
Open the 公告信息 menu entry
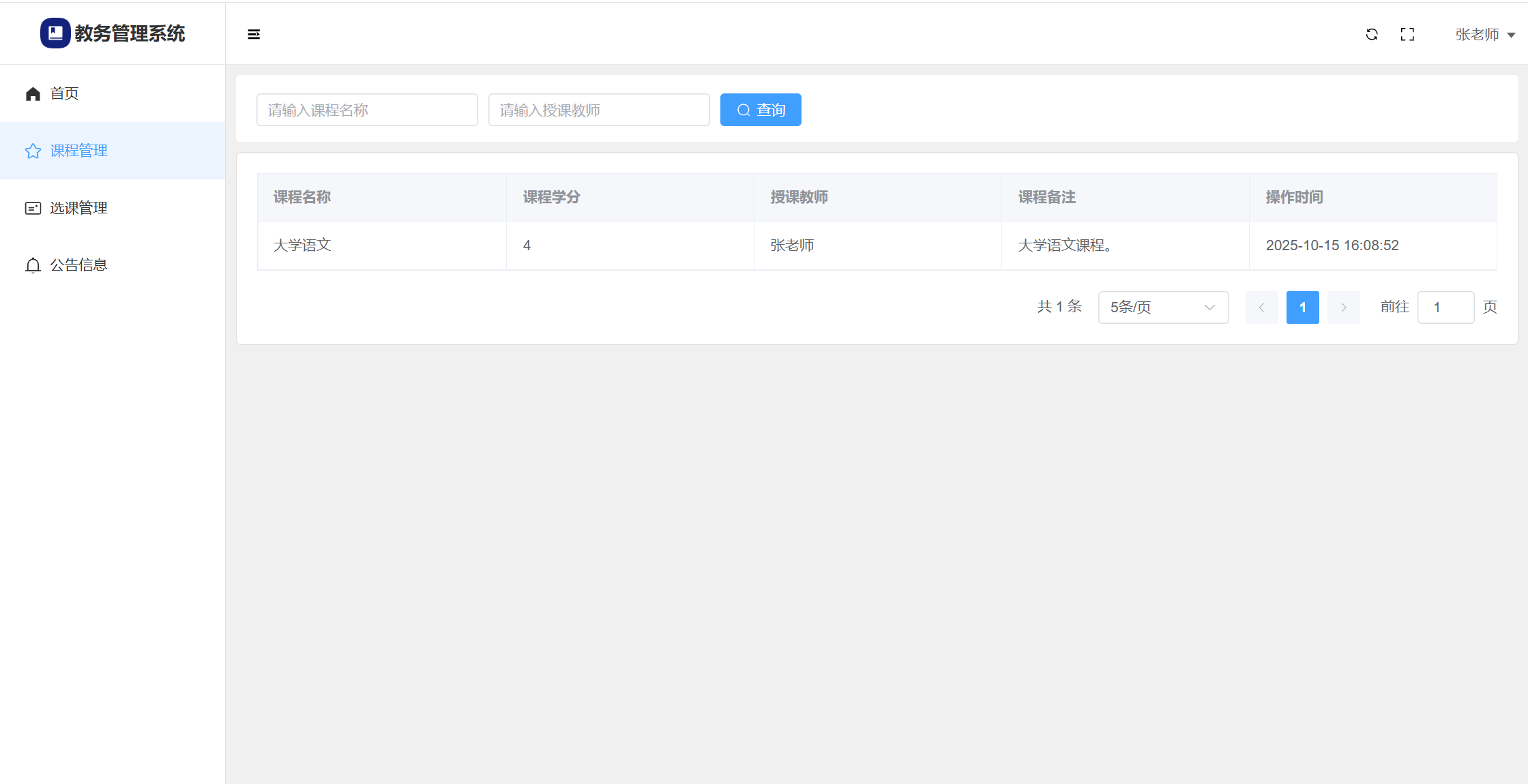(78, 265)
